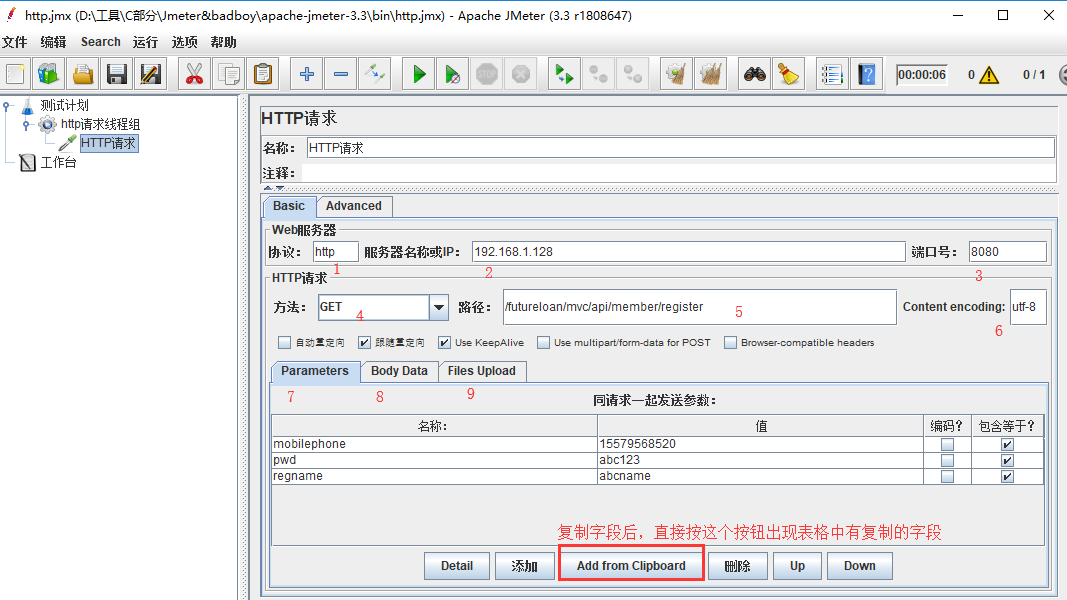The height and width of the screenshot is (600, 1067).
Task: Click Start no pauses icon
Action: point(453,74)
